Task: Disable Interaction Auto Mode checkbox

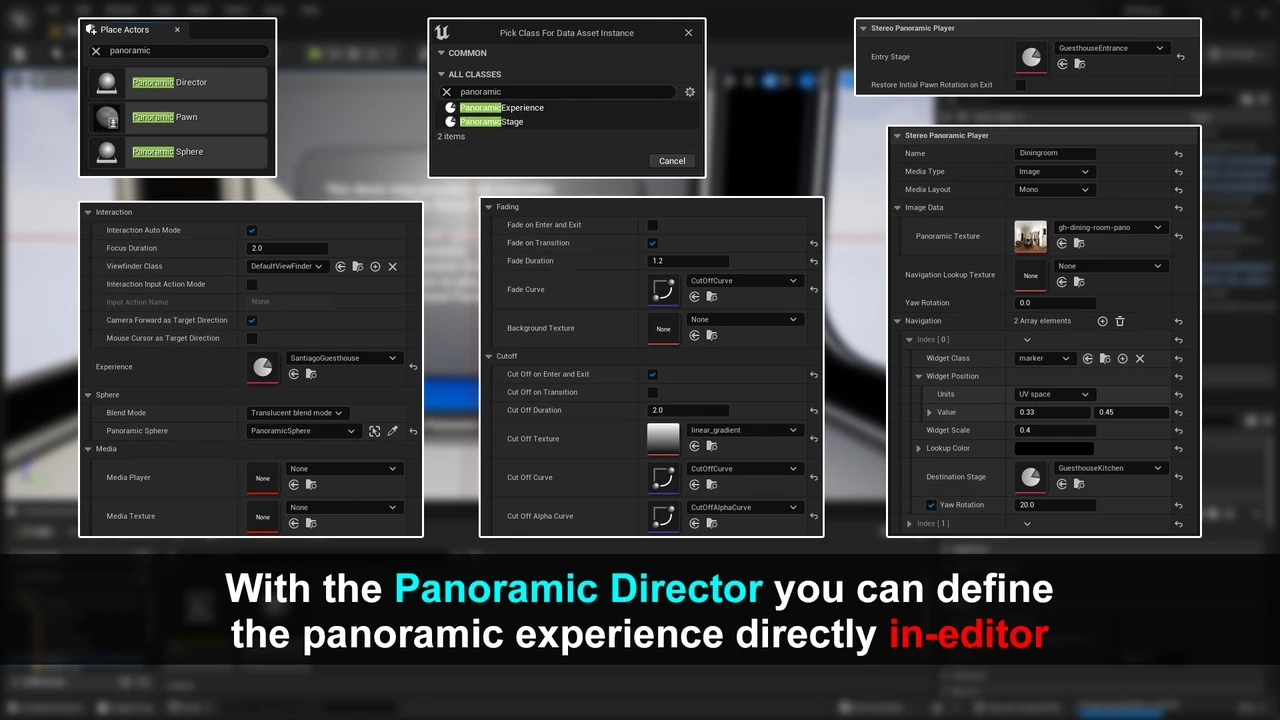Action: pyautogui.click(x=252, y=231)
